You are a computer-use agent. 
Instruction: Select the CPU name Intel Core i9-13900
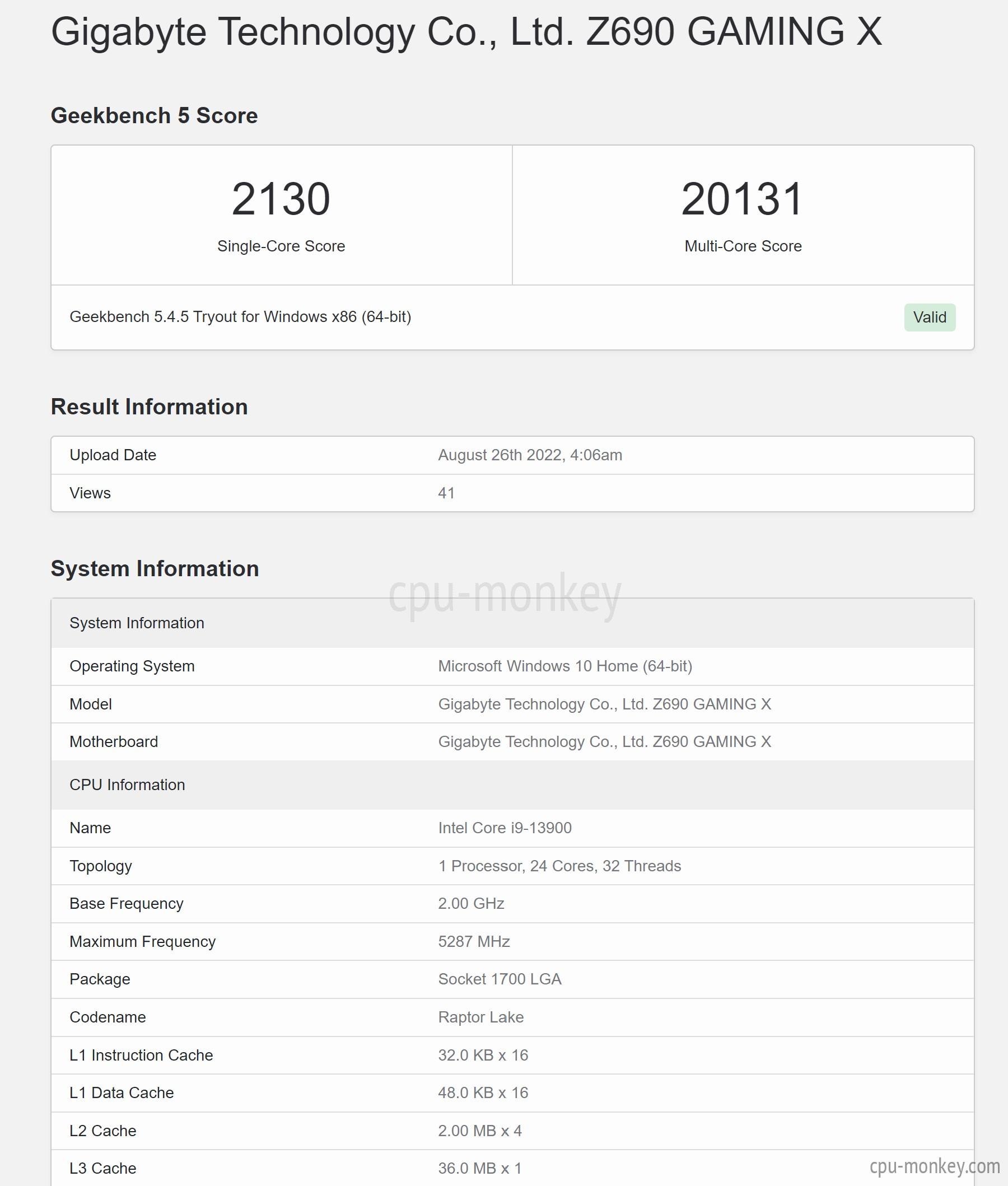point(505,828)
